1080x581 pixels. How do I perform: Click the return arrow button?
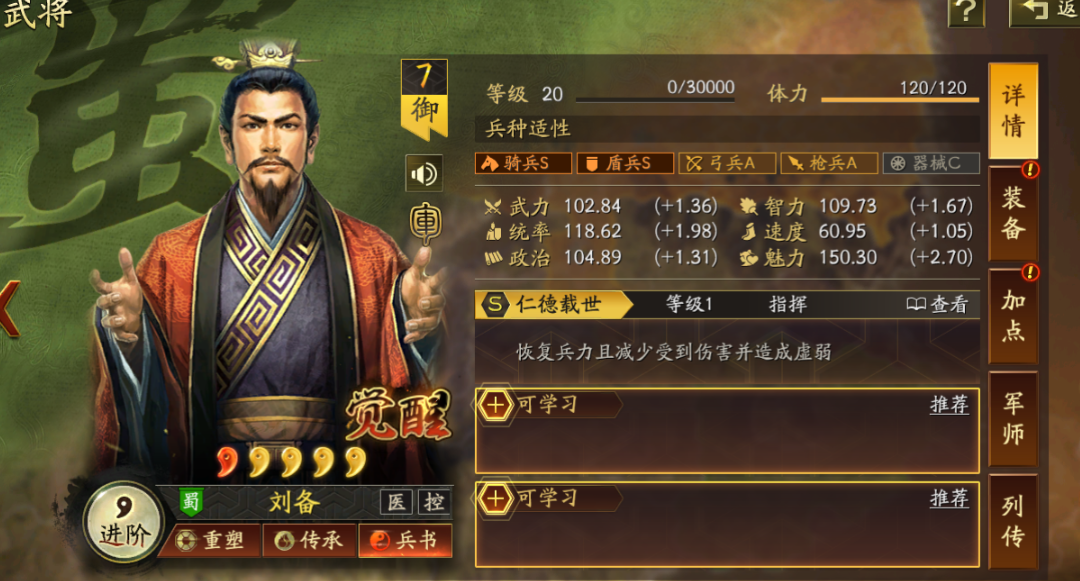pos(1044,11)
